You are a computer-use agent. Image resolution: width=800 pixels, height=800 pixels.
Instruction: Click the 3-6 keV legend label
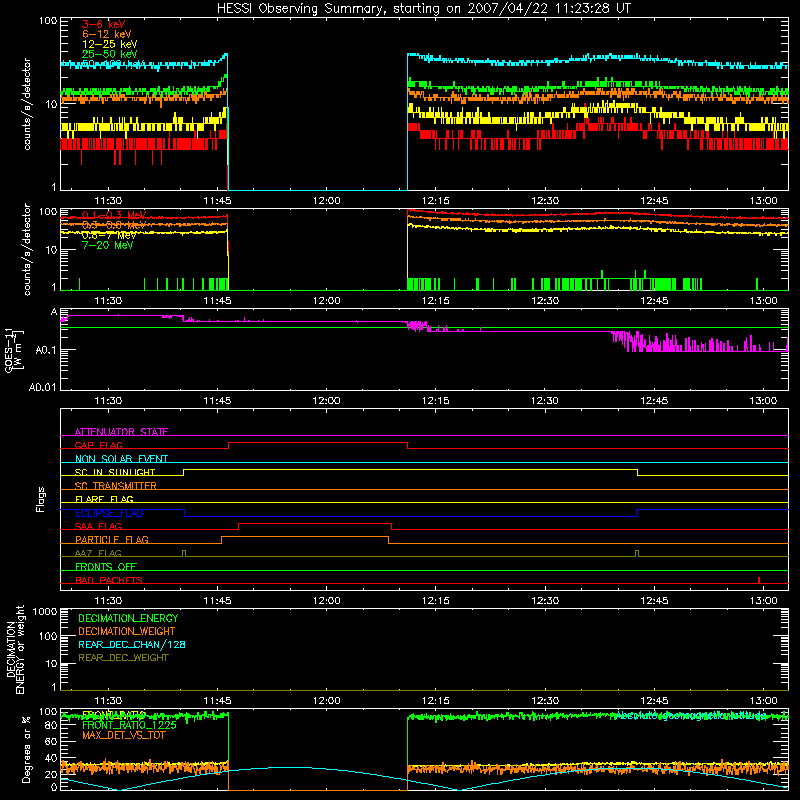point(104,24)
